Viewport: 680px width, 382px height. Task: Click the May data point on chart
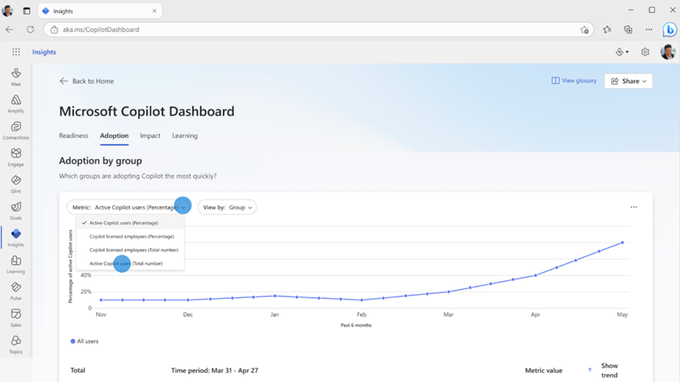(622, 243)
